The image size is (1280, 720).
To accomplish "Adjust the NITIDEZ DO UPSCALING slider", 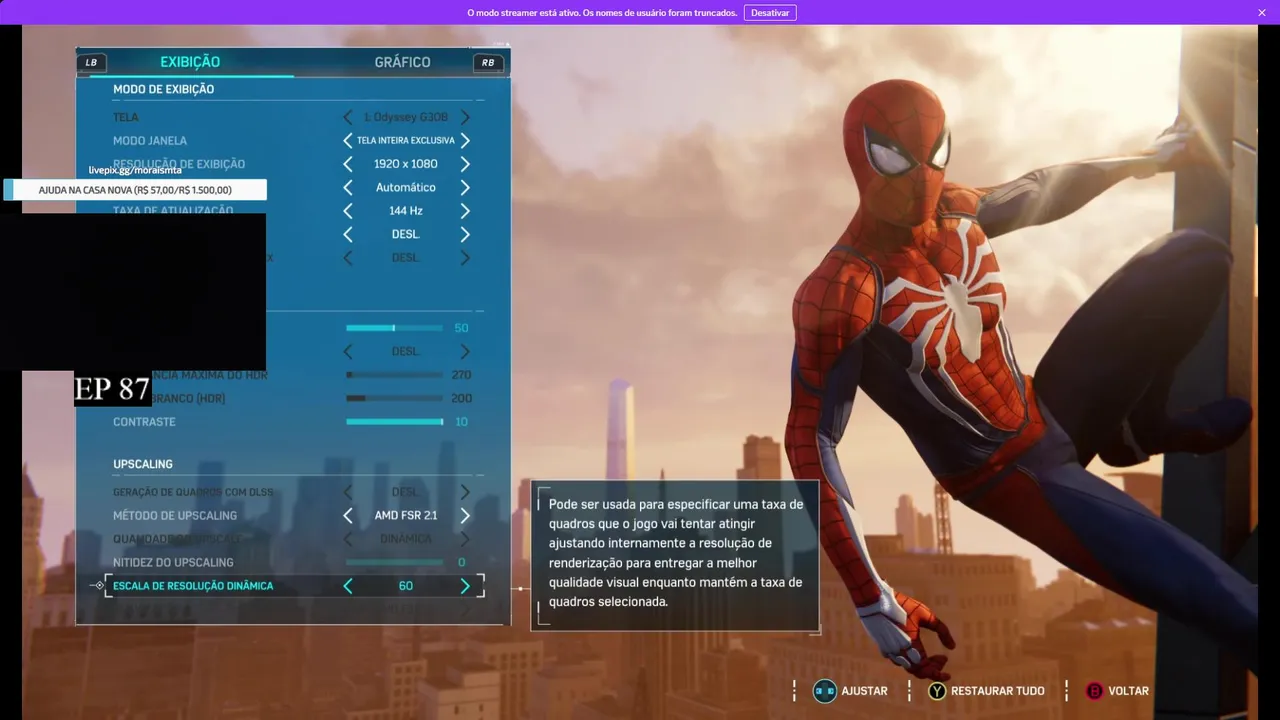I will (x=394, y=563).
